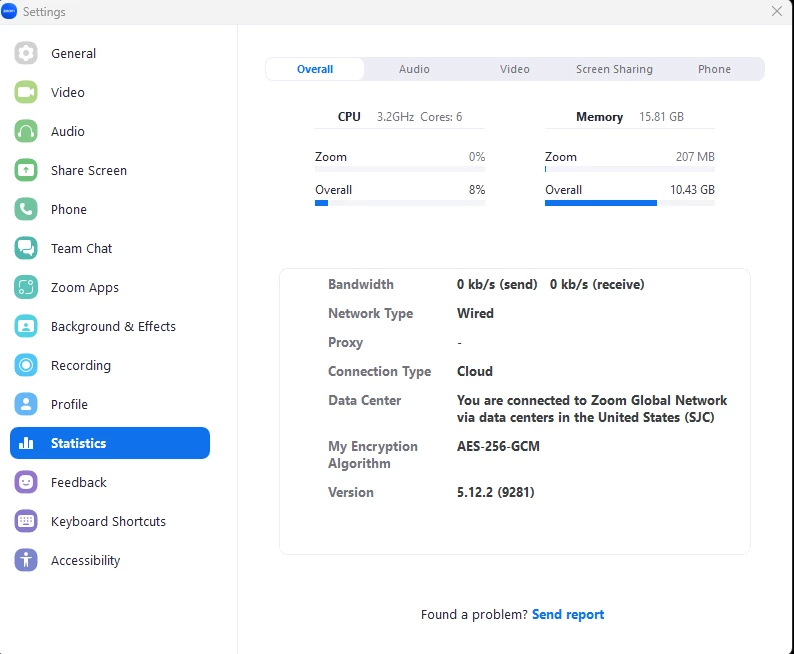Click the "207 MB" Zoom memory value
This screenshot has height=654, width=794.
click(695, 157)
